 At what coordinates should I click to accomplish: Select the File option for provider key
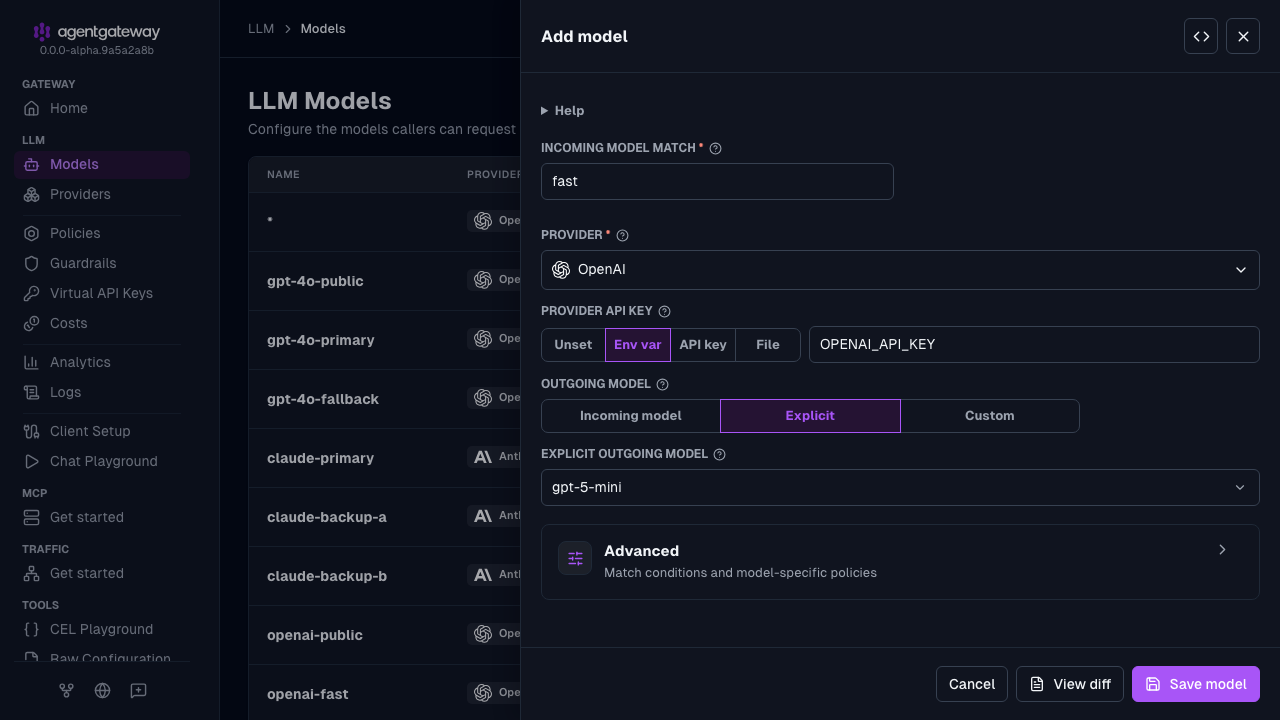(768, 345)
